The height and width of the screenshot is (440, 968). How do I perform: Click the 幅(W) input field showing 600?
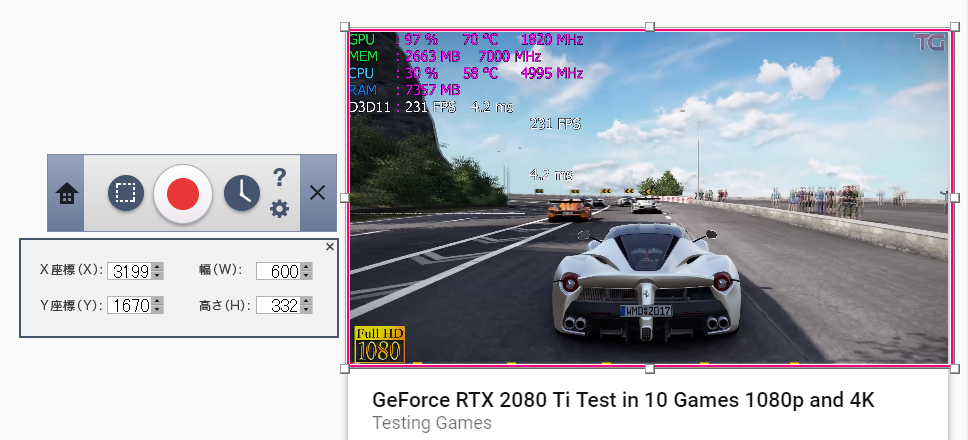278,271
